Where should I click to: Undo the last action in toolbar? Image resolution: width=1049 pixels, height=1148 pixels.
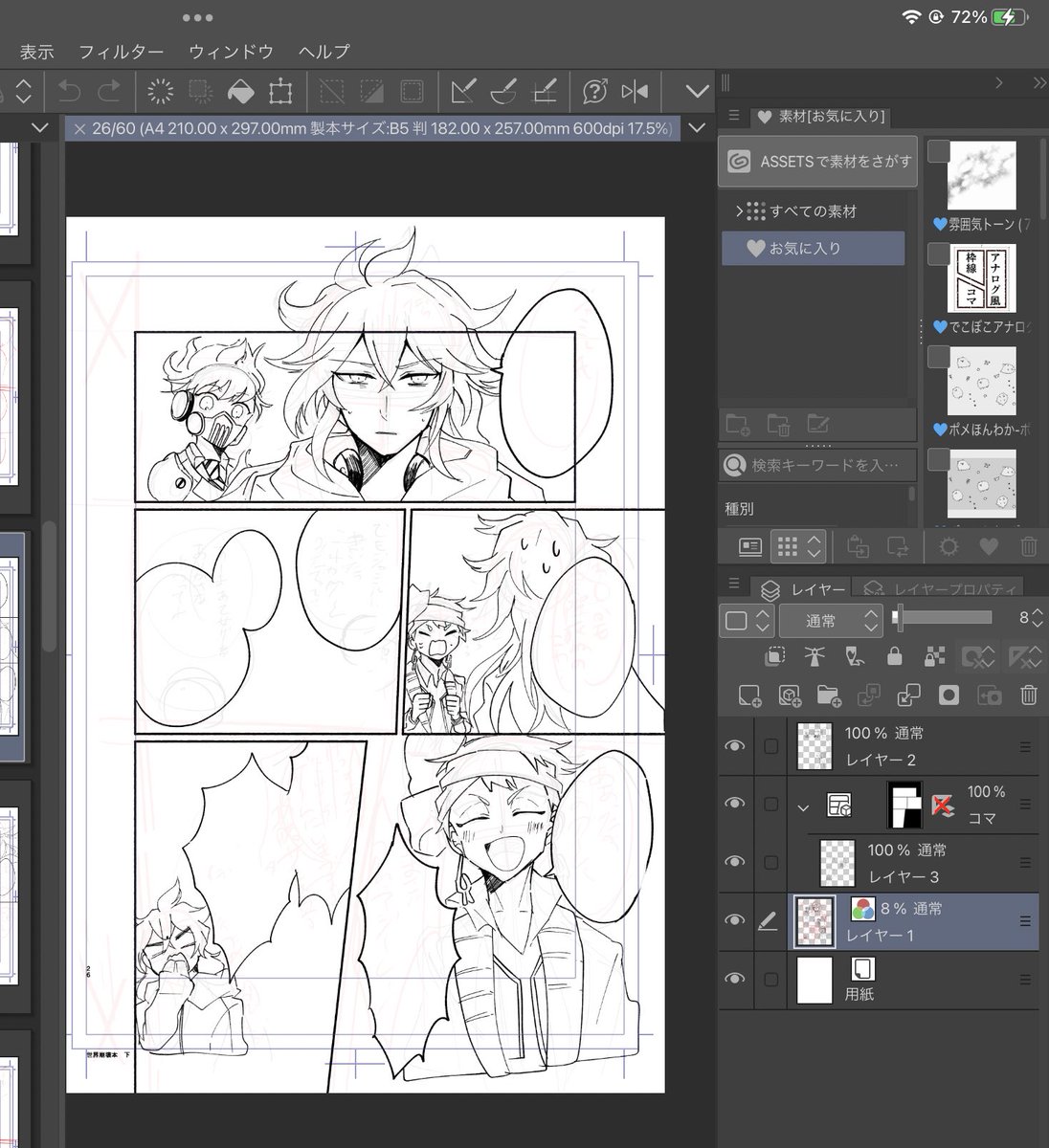70,92
